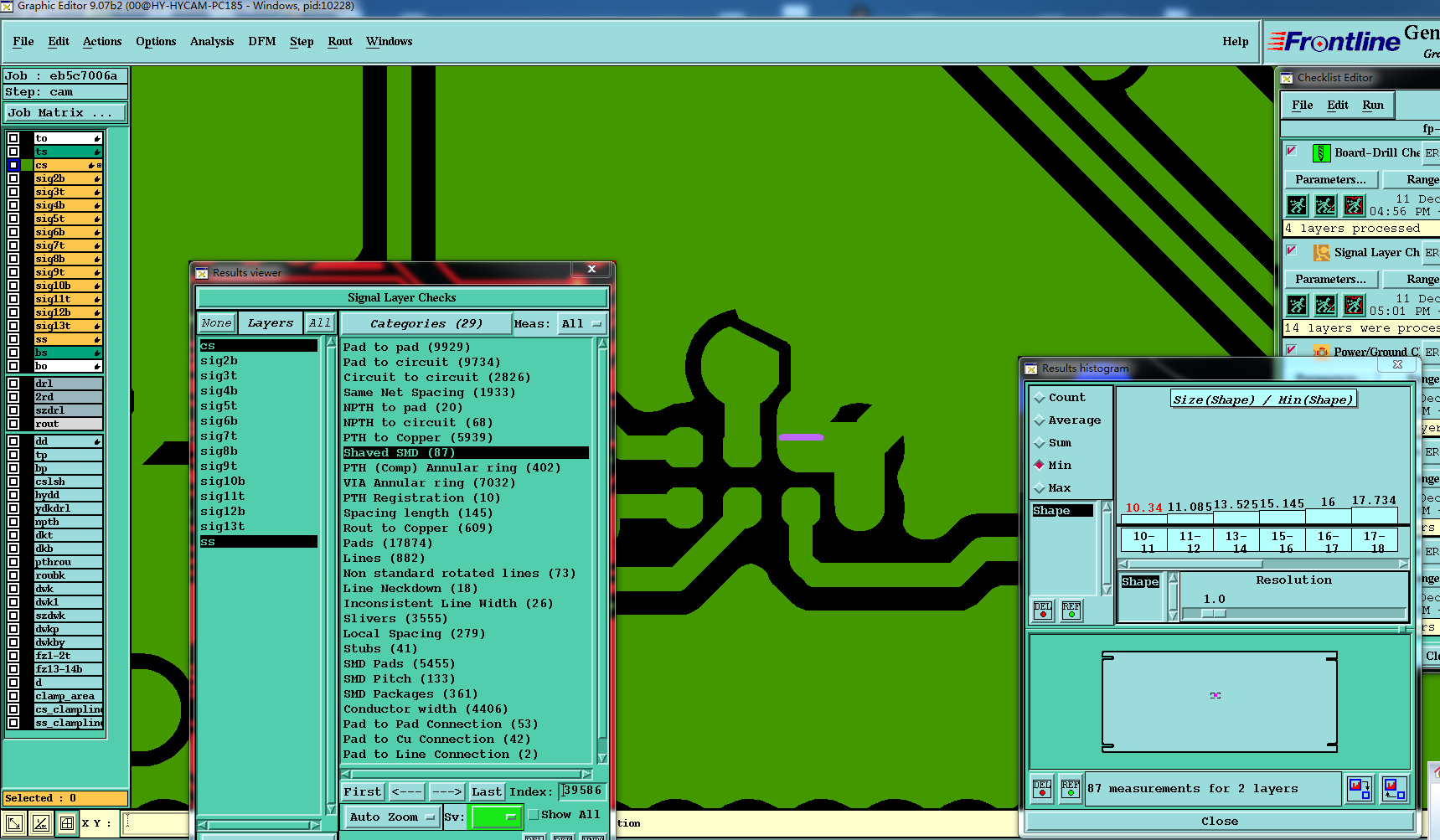Close the Results histogram via Close button
This screenshot has width=1440, height=840.
[1220, 822]
